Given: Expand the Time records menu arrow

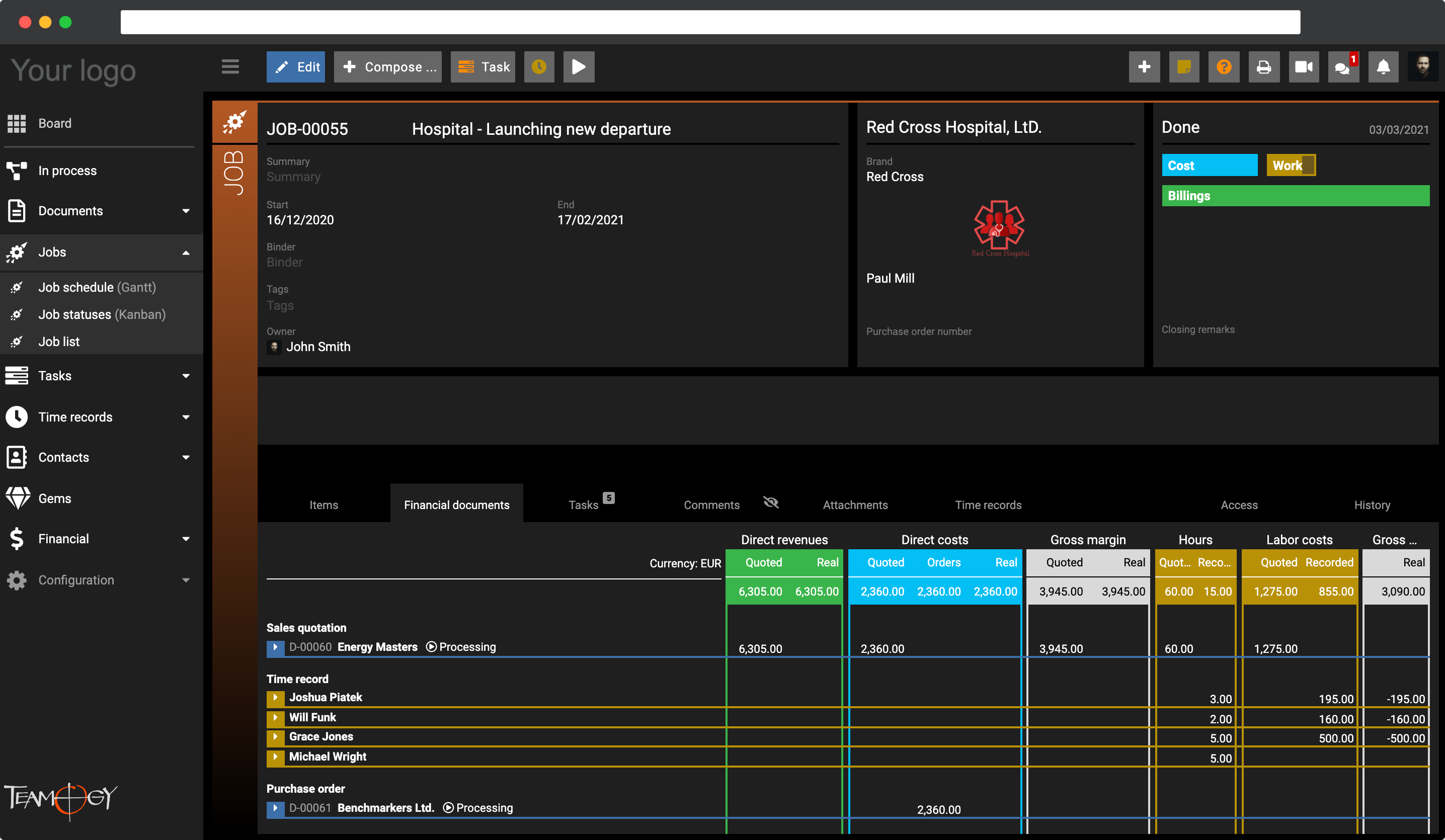Looking at the screenshot, I should point(186,417).
